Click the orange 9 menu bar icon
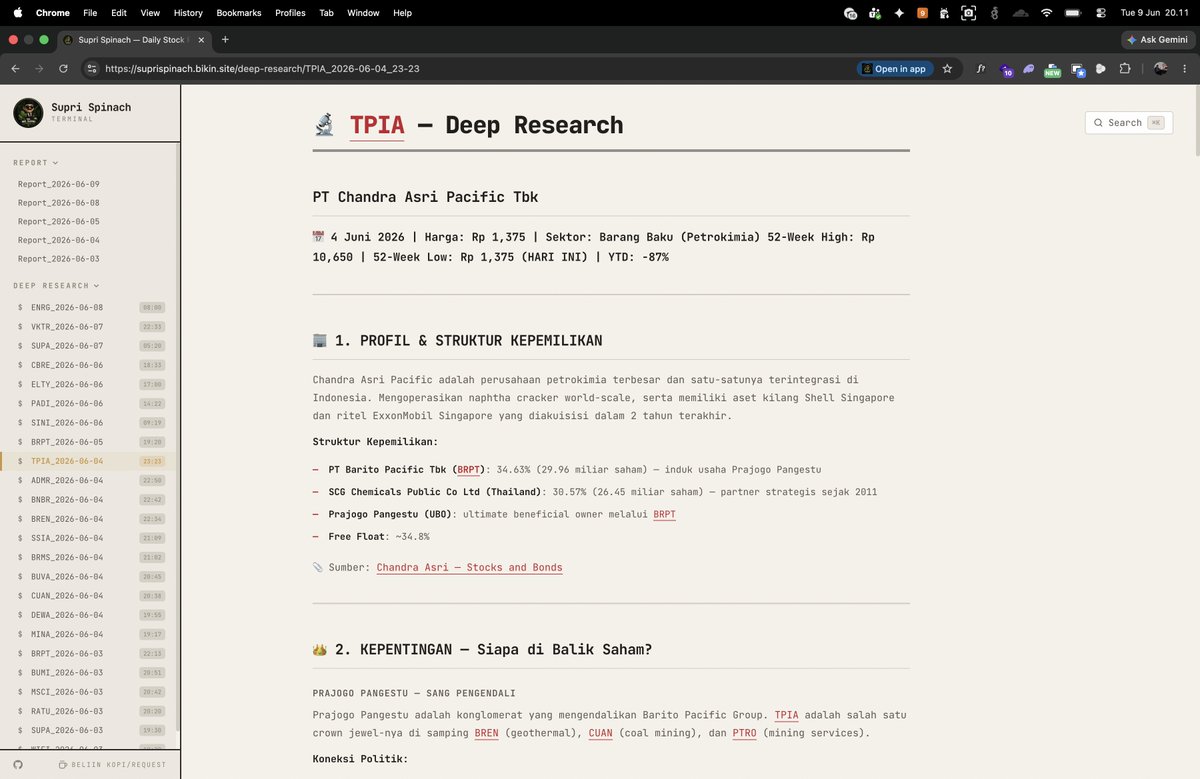The image size is (1200, 779). [922, 13]
